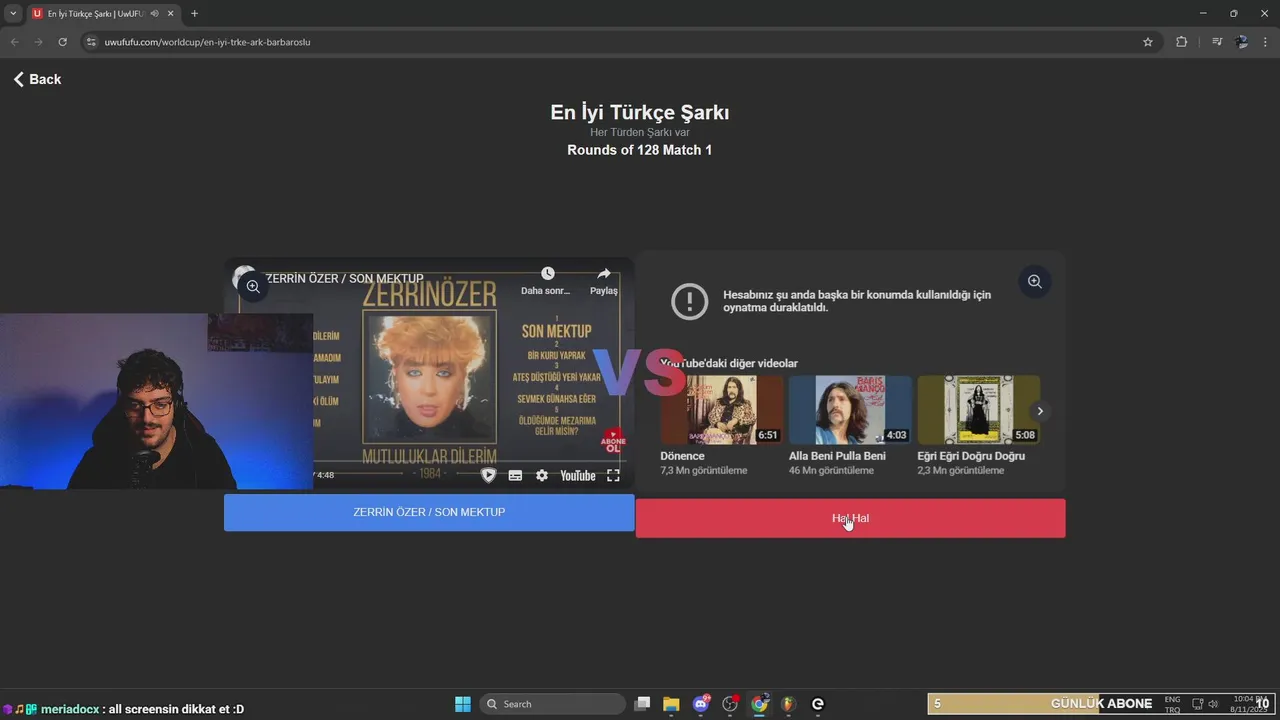Open the tab search dropdown arrow
The width and height of the screenshot is (1280, 720).
click(x=13, y=13)
